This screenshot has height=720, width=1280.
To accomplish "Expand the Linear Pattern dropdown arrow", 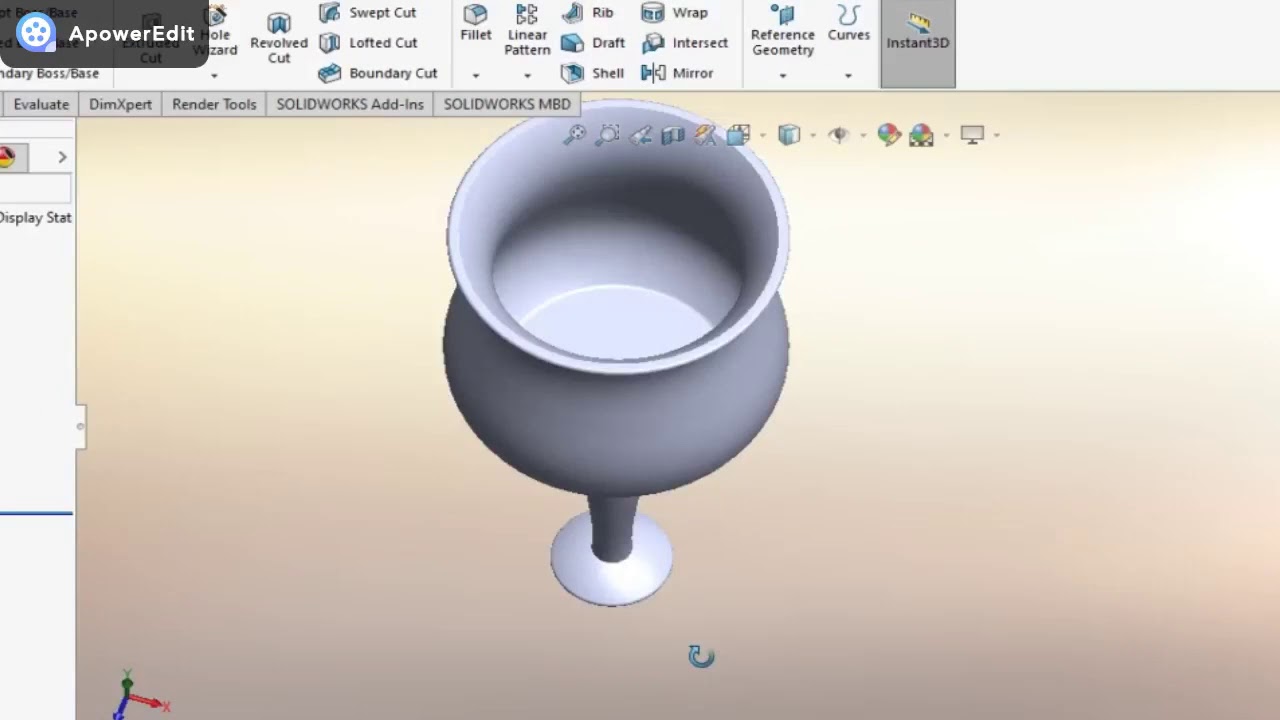I will coord(527,76).
